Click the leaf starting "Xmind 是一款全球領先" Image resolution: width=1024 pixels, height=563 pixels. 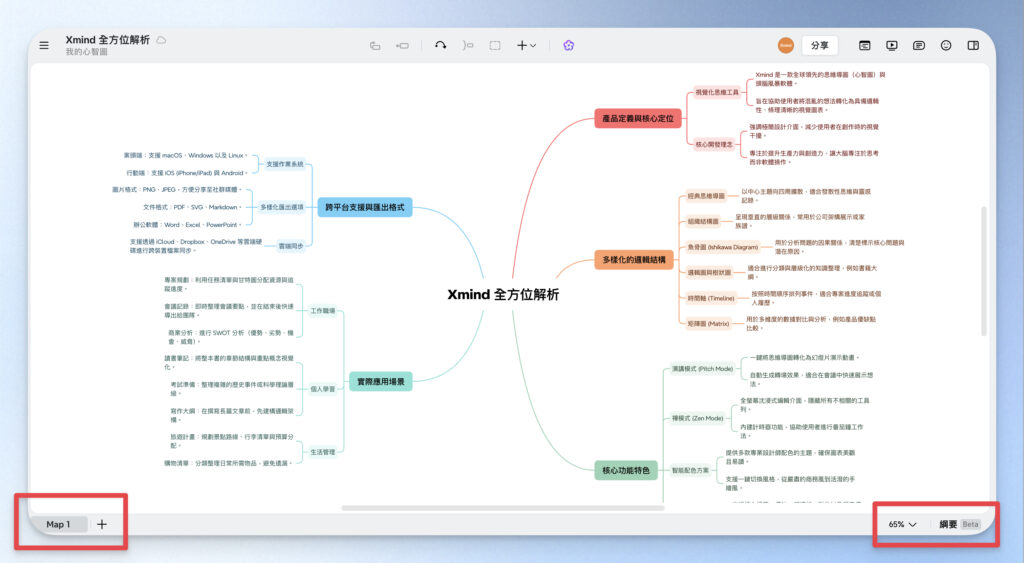pyautogui.click(x=820, y=79)
